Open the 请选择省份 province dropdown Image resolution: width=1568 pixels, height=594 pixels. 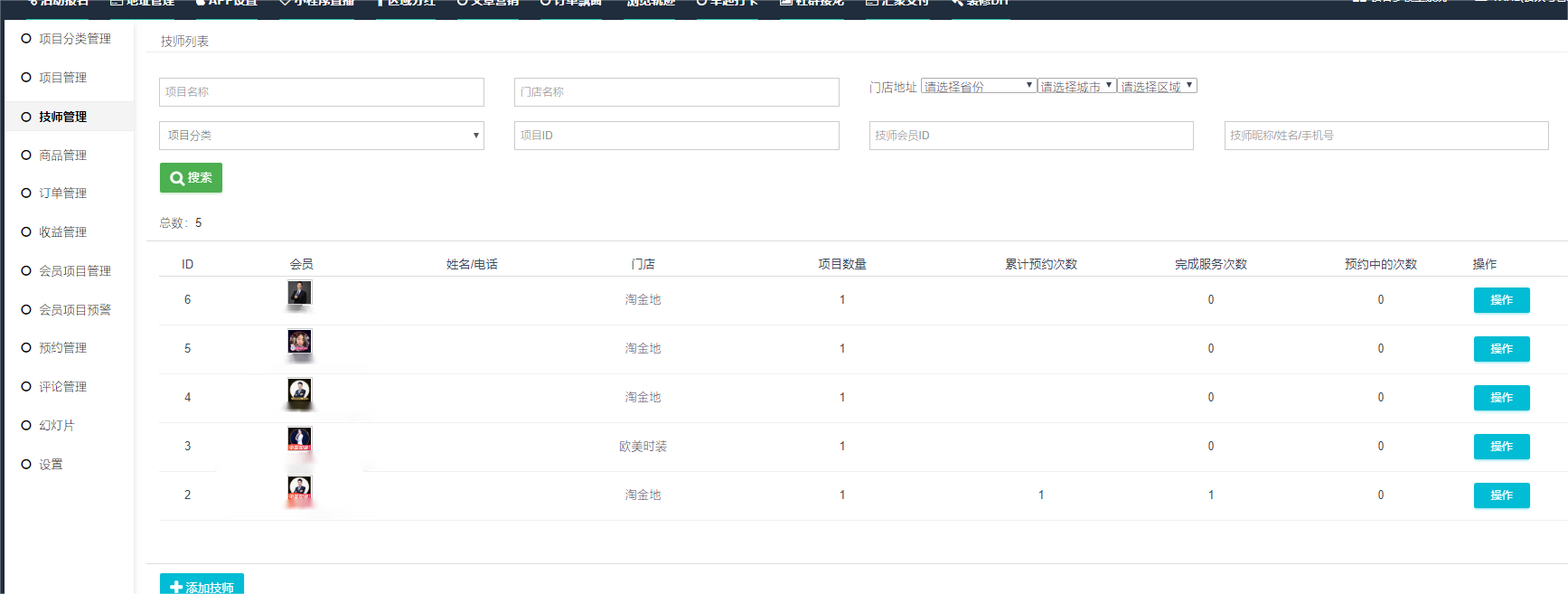[978, 86]
